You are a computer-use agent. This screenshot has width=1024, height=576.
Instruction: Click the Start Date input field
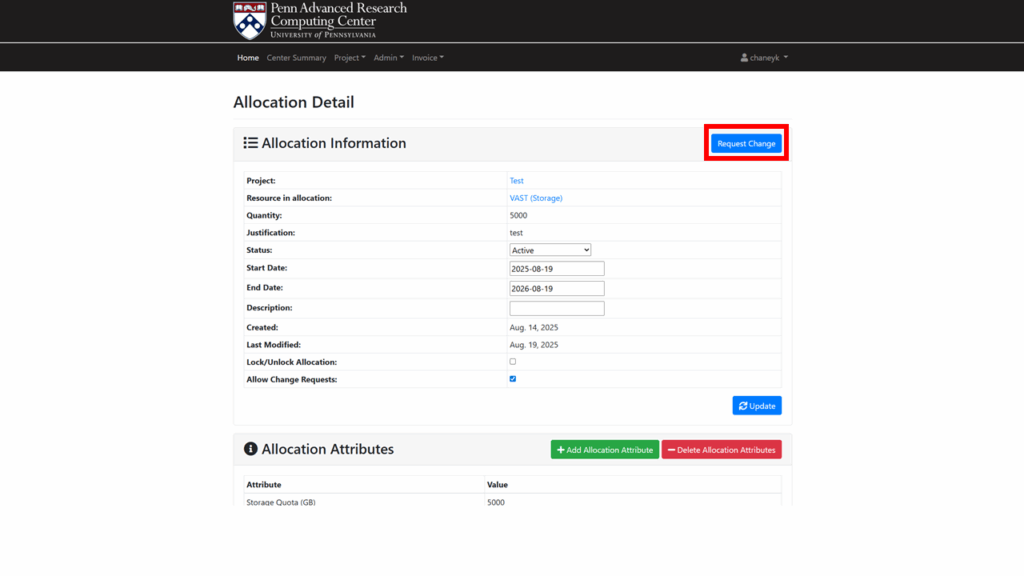pyautogui.click(x=557, y=269)
